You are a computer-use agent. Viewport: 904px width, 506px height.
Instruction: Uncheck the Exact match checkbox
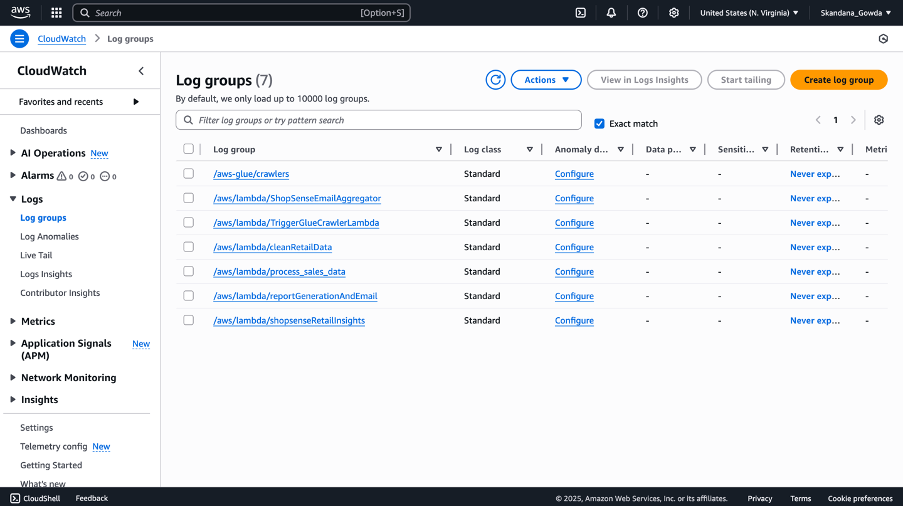tap(600, 123)
